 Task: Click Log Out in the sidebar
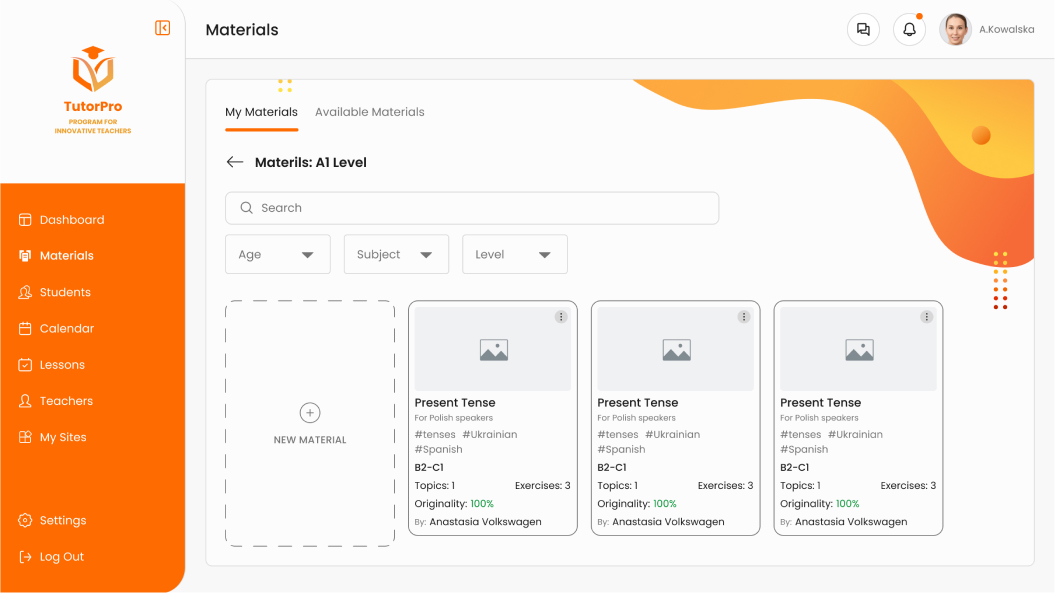pos(61,557)
